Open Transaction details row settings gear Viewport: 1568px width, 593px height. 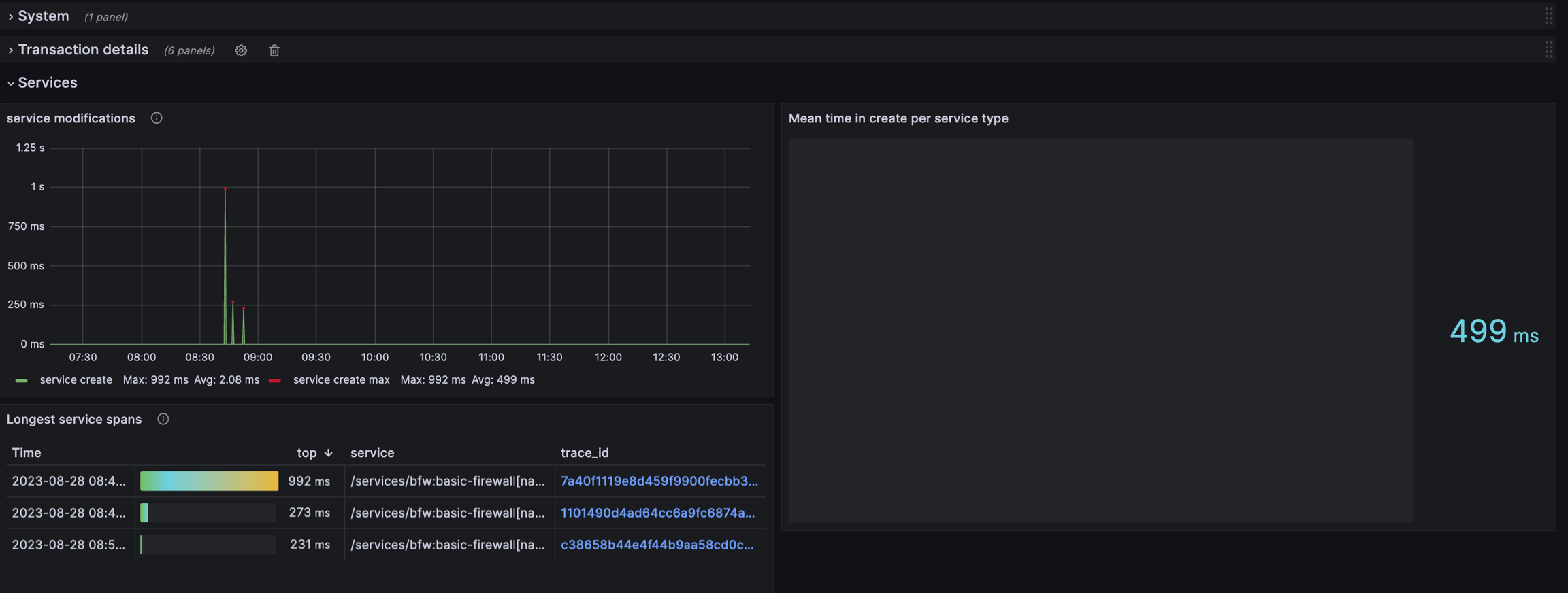241,50
